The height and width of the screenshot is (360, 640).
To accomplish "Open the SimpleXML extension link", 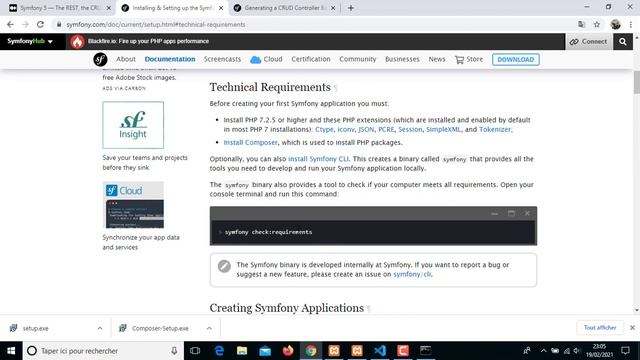I will [x=443, y=129].
